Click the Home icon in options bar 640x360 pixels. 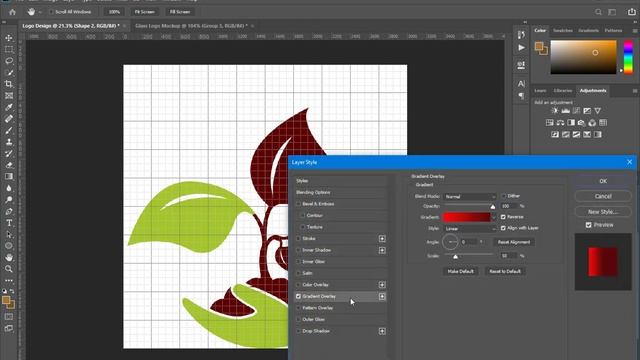pos(13,12)
